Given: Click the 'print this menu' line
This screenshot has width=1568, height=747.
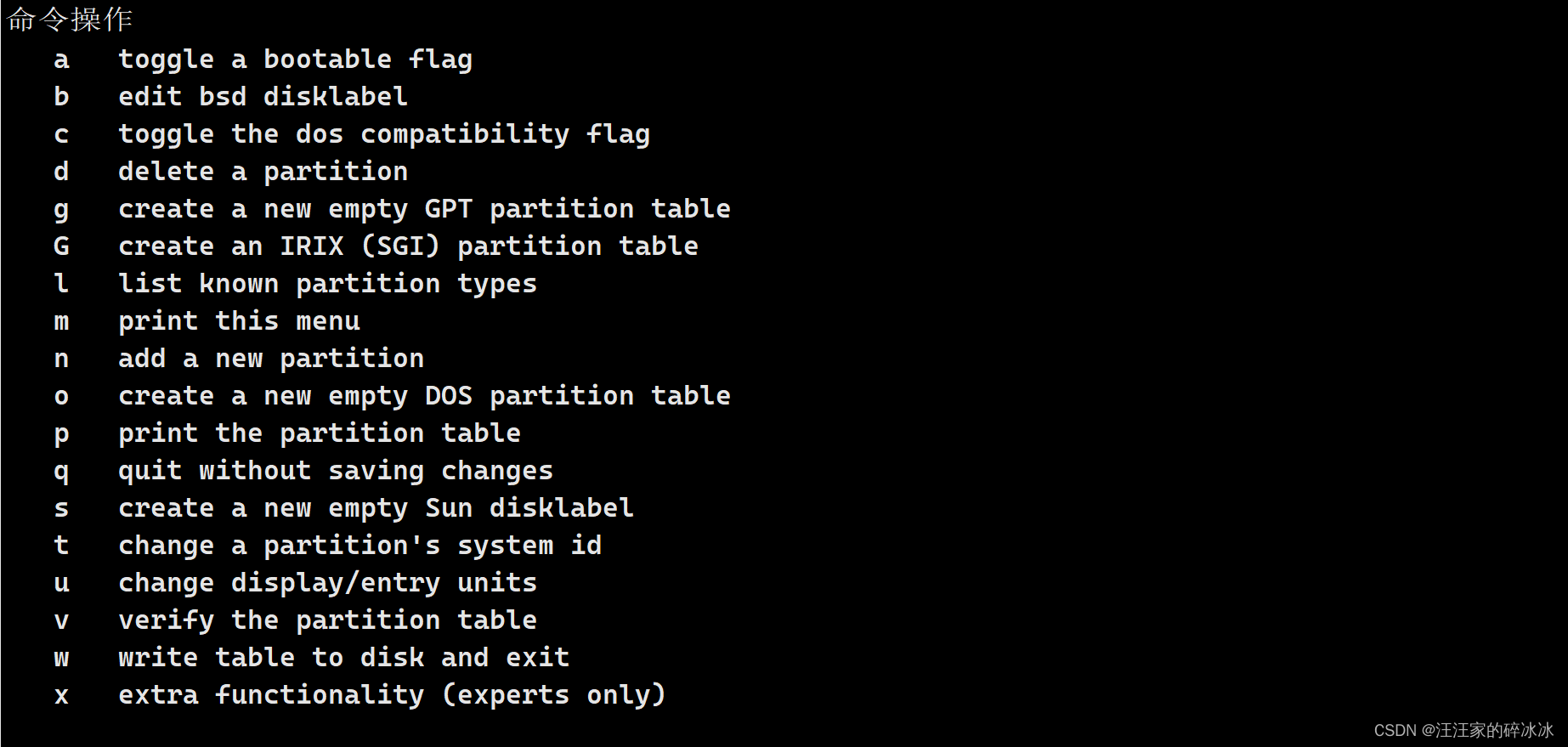Looking at the screenshot, I should (x=239, y=321).
